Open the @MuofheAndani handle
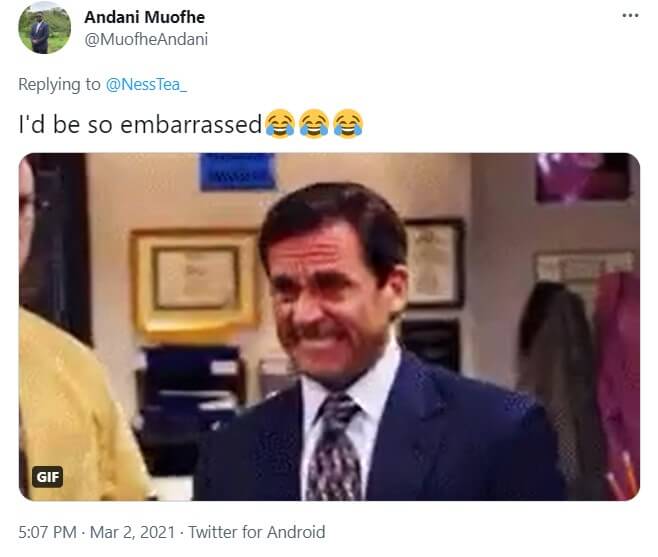Viewport: 658px width, 557px height. 146,39
